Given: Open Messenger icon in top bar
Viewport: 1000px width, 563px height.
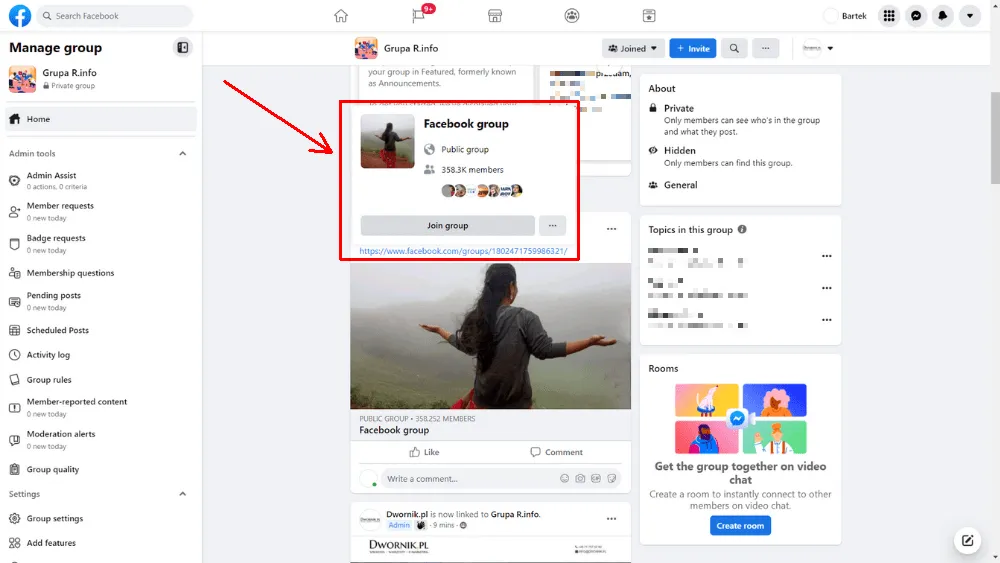Looking at the screenshot, I should (x=916, y=16).
